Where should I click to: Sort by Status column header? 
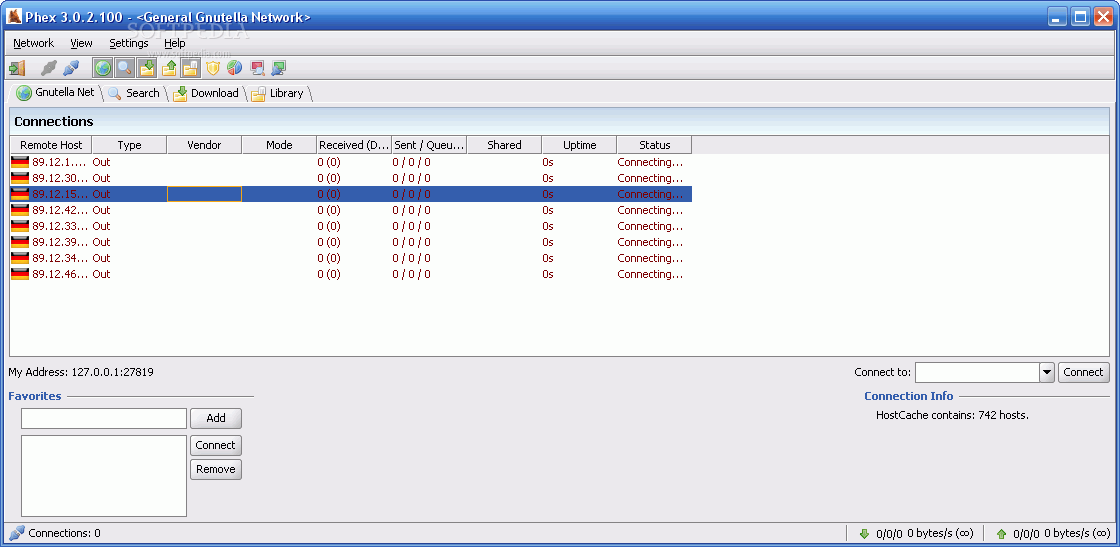tap(654, 145)
